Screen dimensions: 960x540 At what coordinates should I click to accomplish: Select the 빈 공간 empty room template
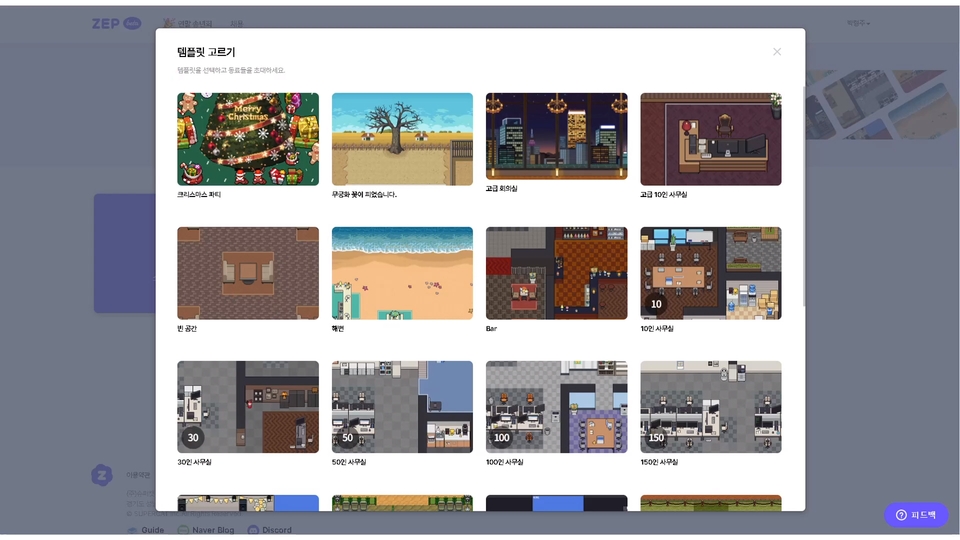(x=248, y=273)
